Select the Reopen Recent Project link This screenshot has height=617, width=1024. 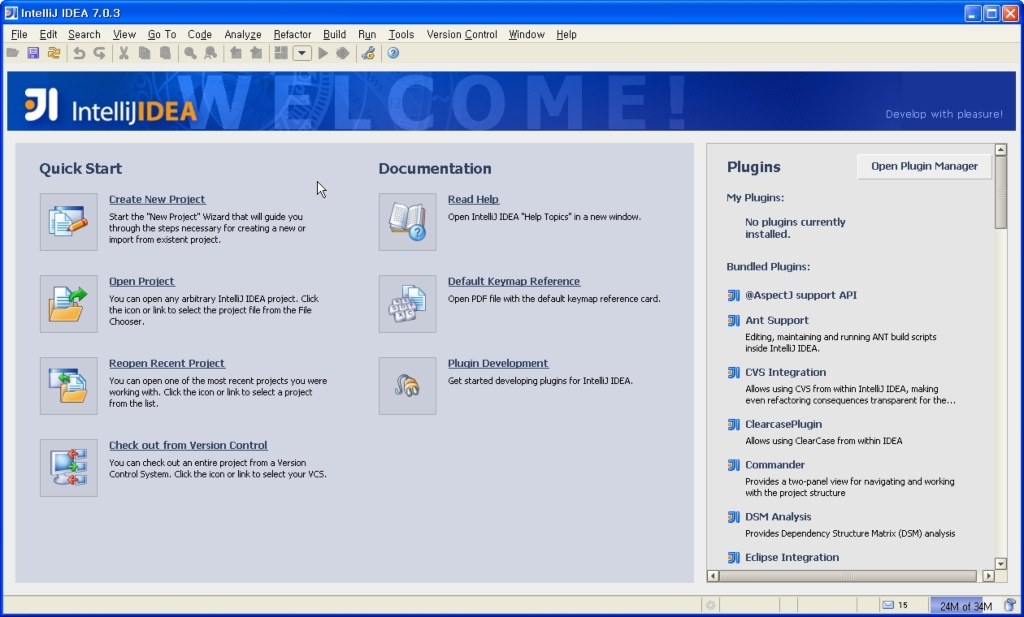point(167,363)
